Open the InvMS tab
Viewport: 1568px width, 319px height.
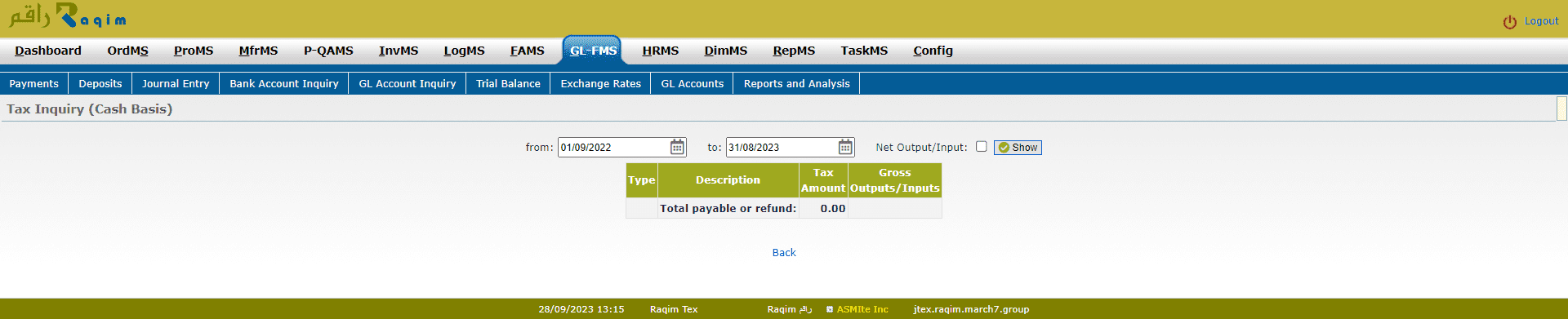[x=399, y=51]
